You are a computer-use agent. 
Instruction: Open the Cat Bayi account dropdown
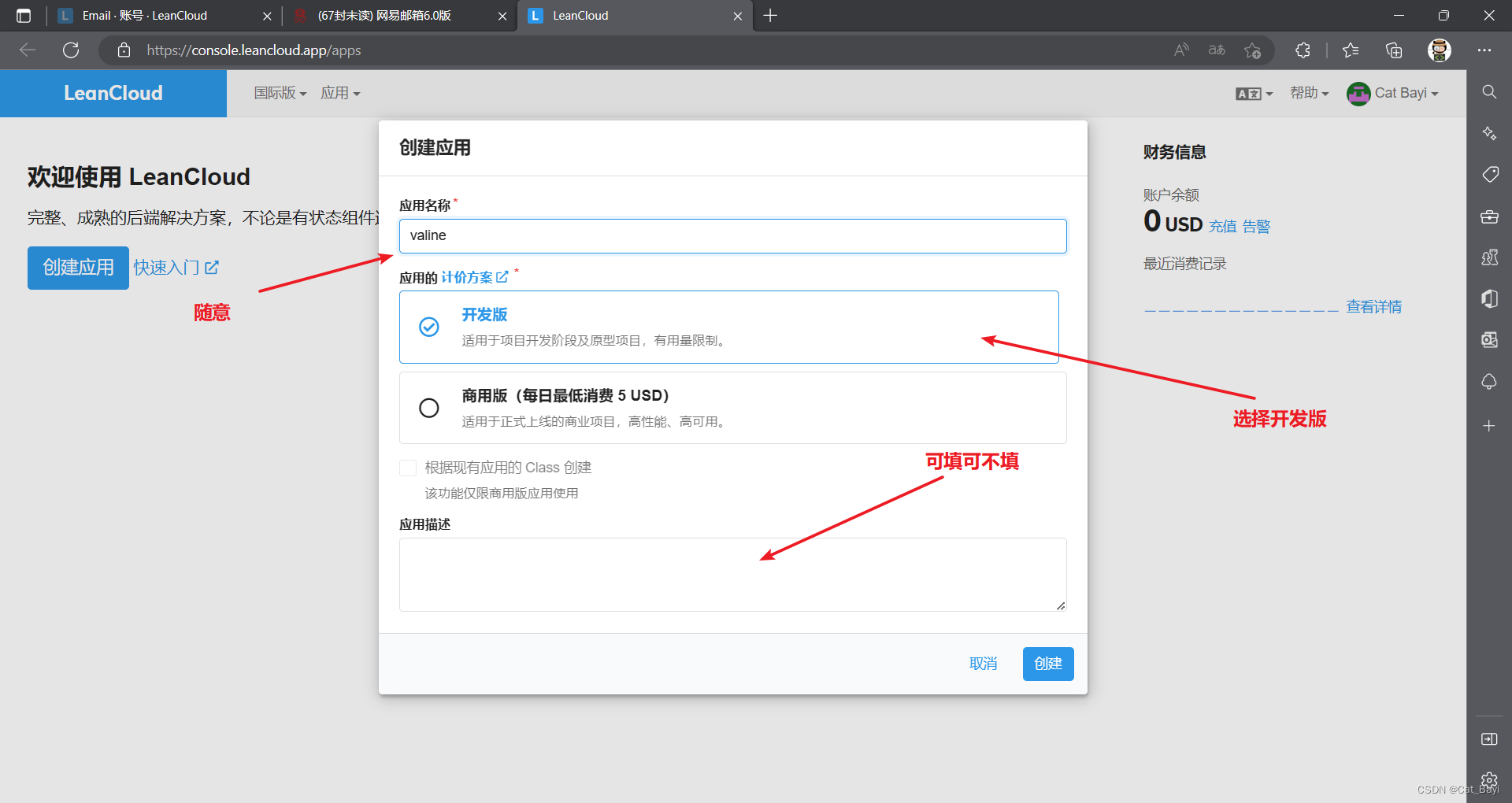pos(1393,93)
